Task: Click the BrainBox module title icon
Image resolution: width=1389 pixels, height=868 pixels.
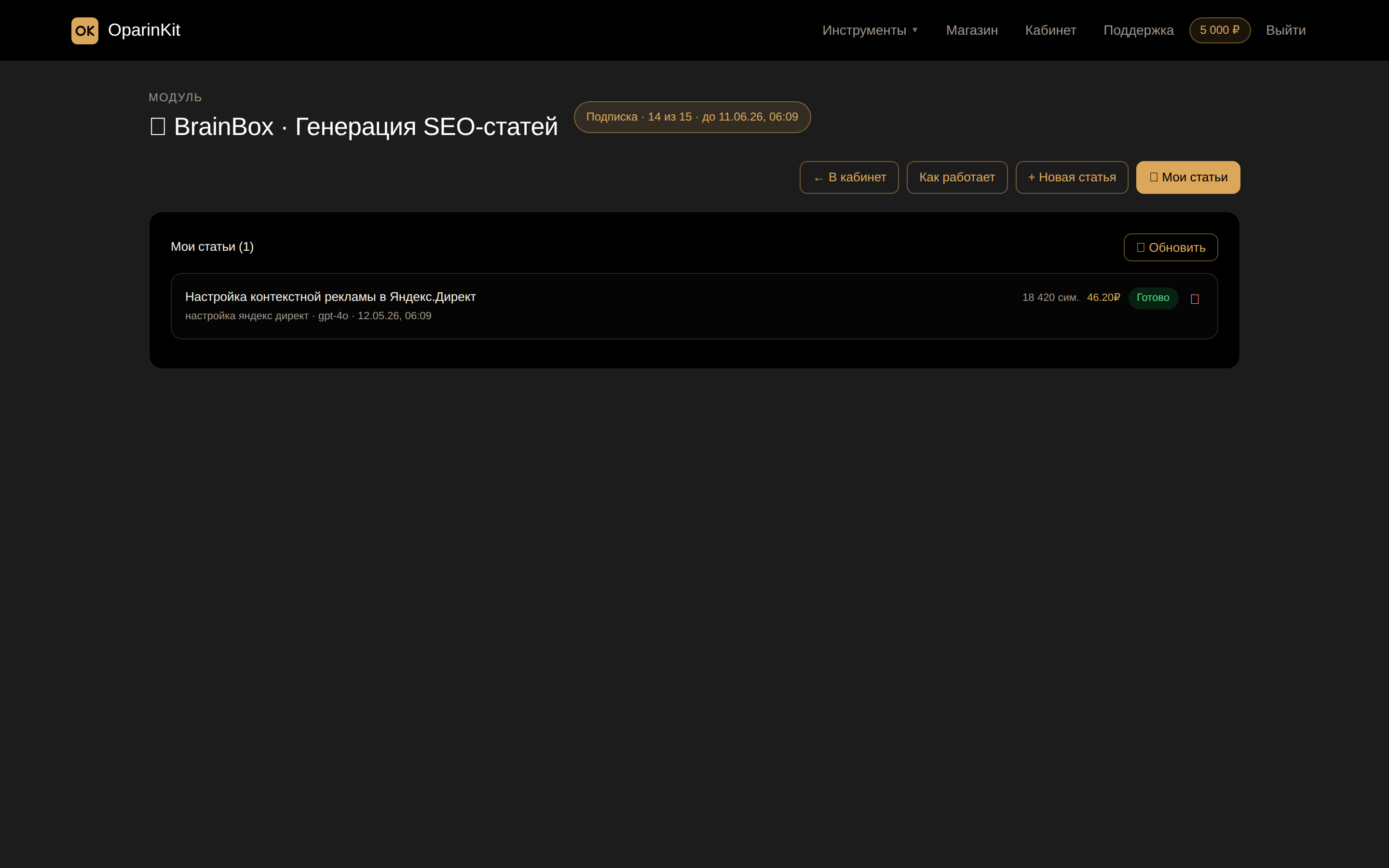Action: pos(158,126)
